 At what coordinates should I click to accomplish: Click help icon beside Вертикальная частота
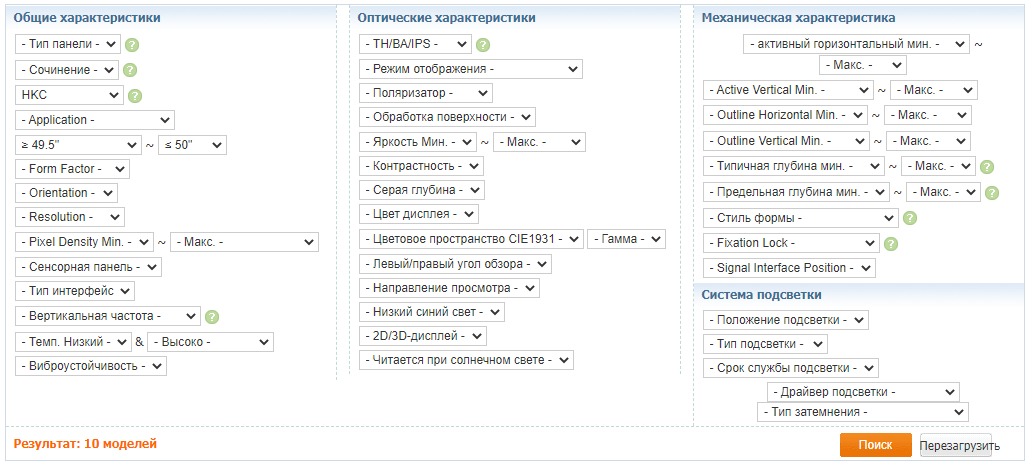[212, 316]
